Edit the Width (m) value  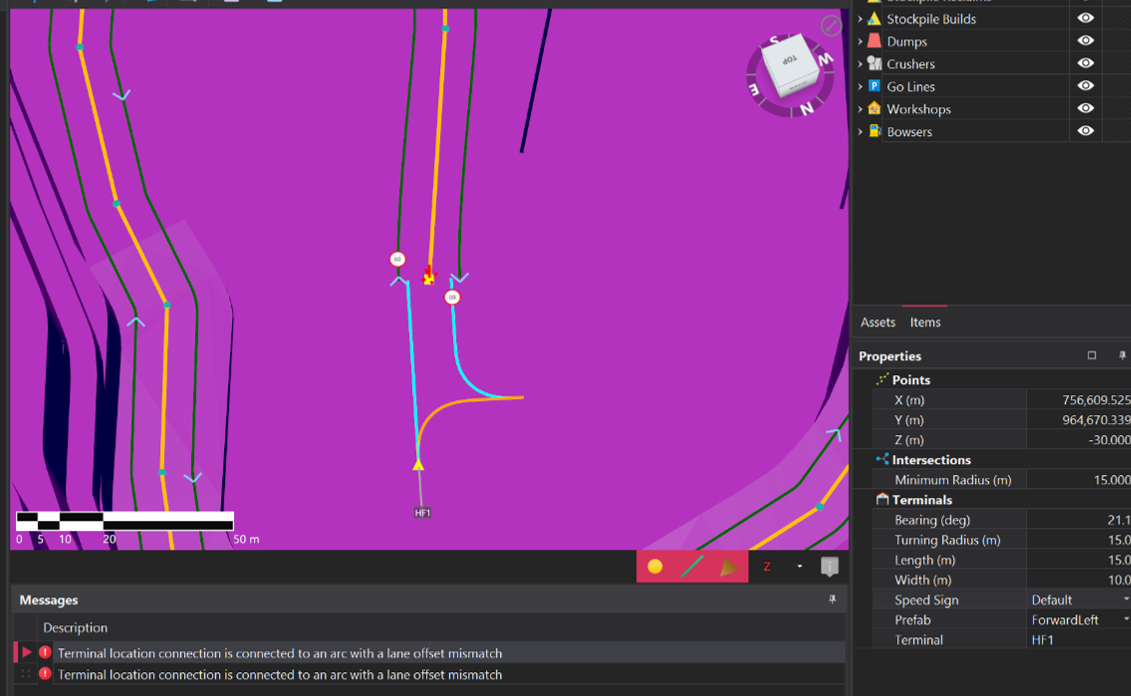1078,580
